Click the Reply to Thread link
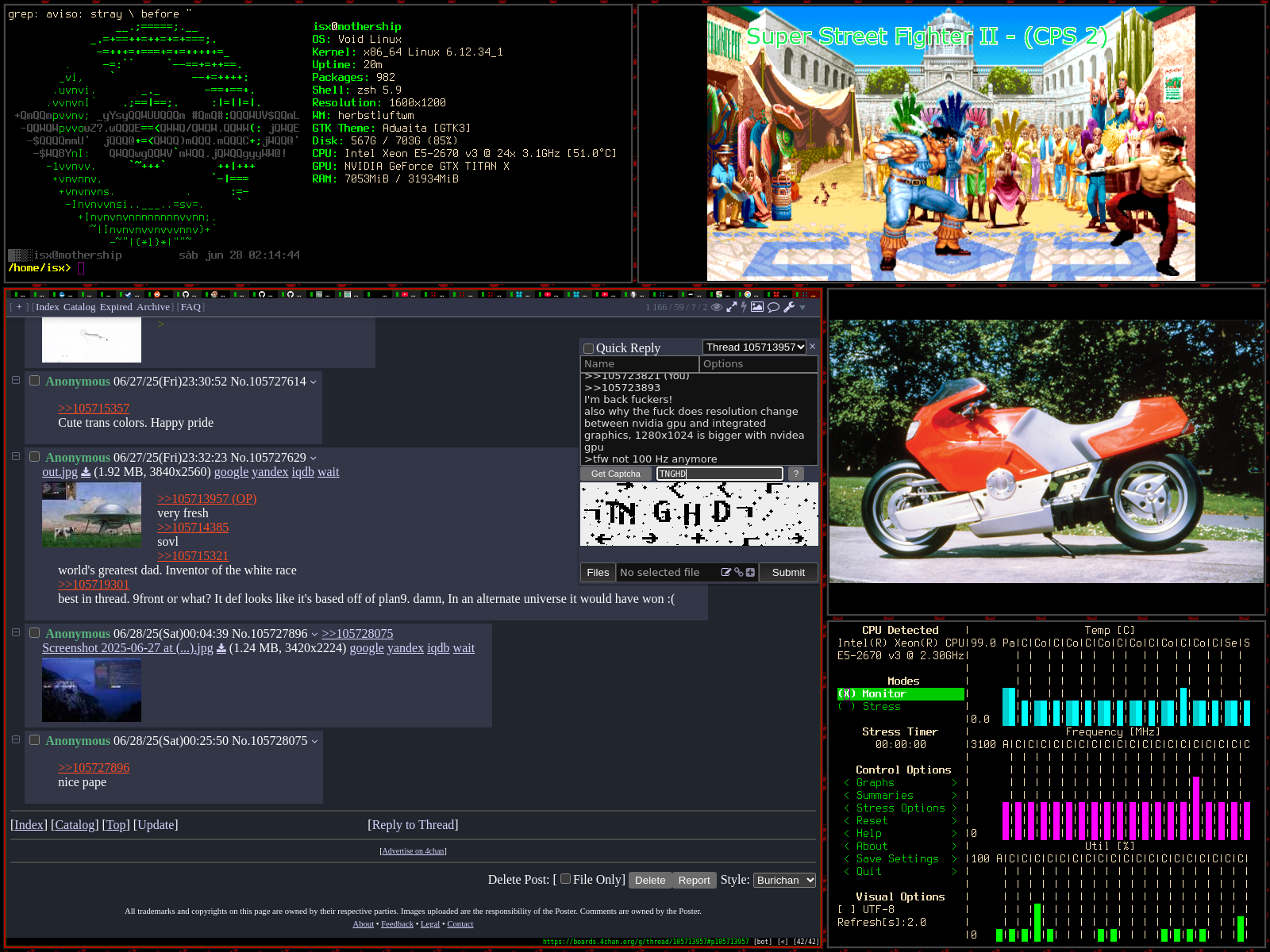This screenshot has width=1270, height=952. pyautogui.click(x=413, y=825)
